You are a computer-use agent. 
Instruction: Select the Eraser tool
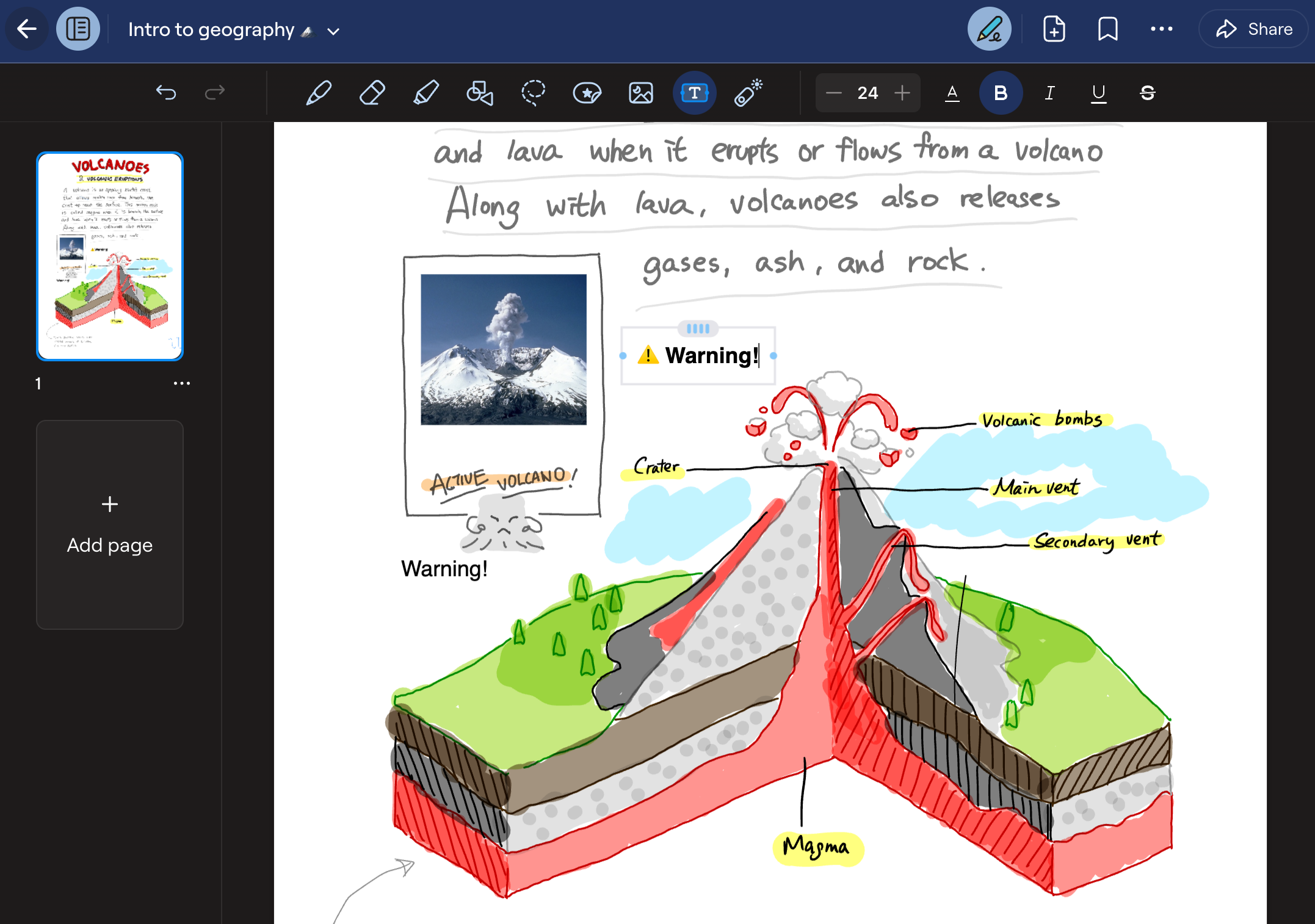(x=372, y=93)
